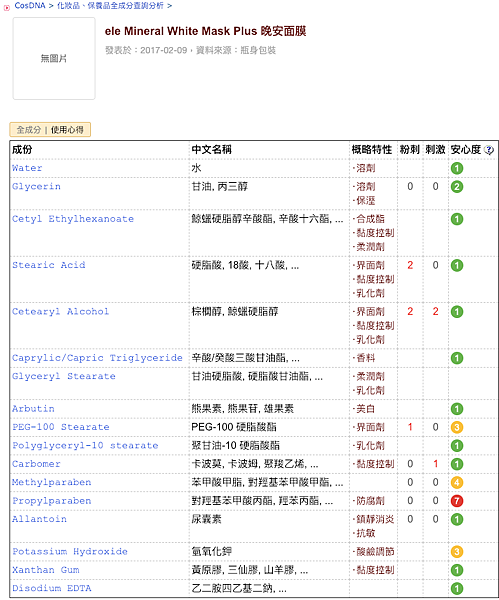
Task: Click the Chinese name 氫氧化鉀
Action: (212, 551)
